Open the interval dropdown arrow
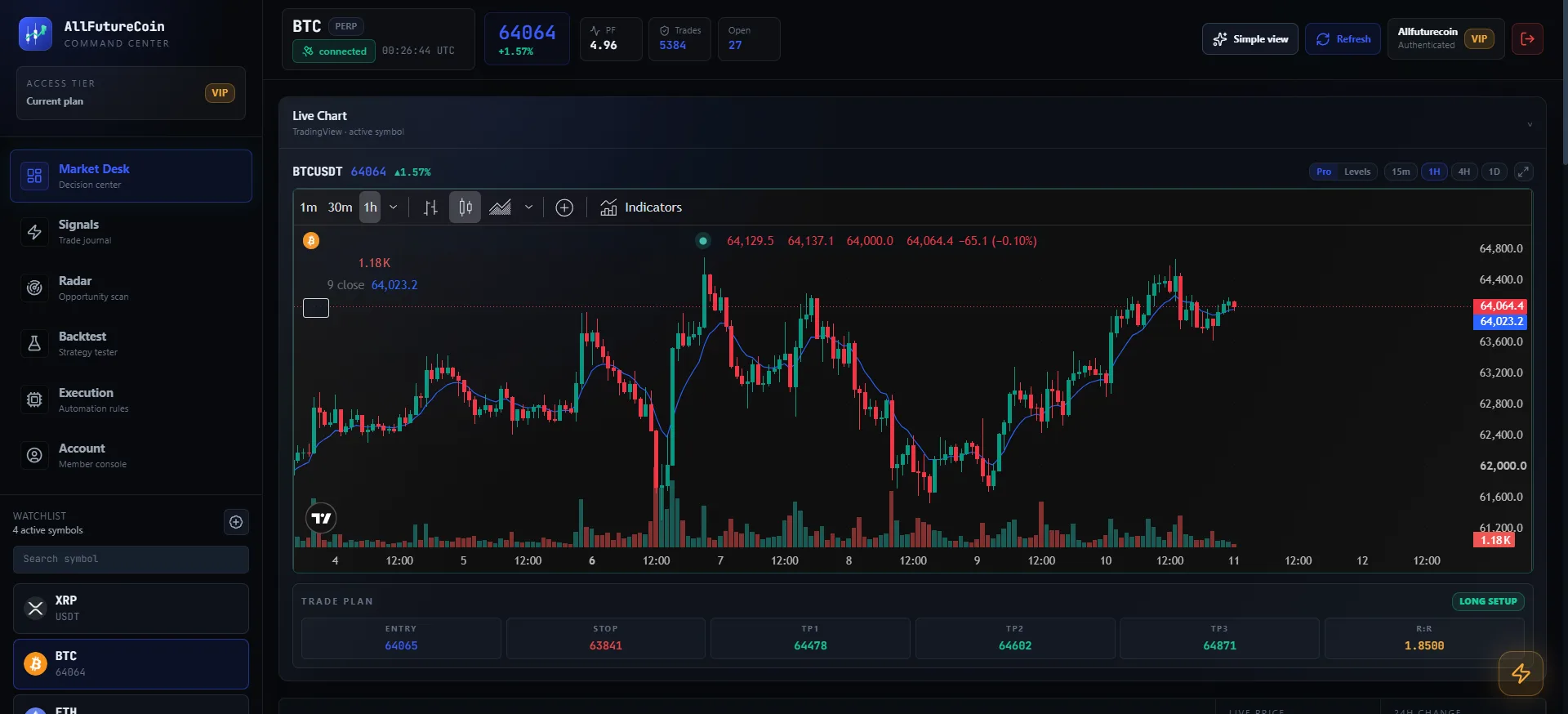Screen dimensions: 1568x714 [393, 208]
